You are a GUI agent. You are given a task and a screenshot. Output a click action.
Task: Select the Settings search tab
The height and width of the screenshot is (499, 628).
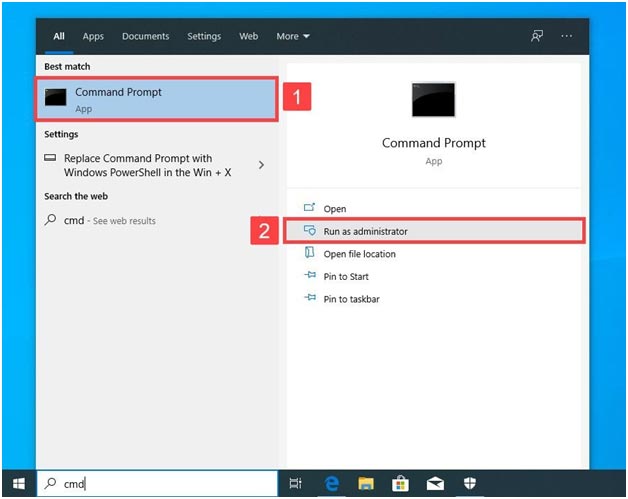point(204,36)
